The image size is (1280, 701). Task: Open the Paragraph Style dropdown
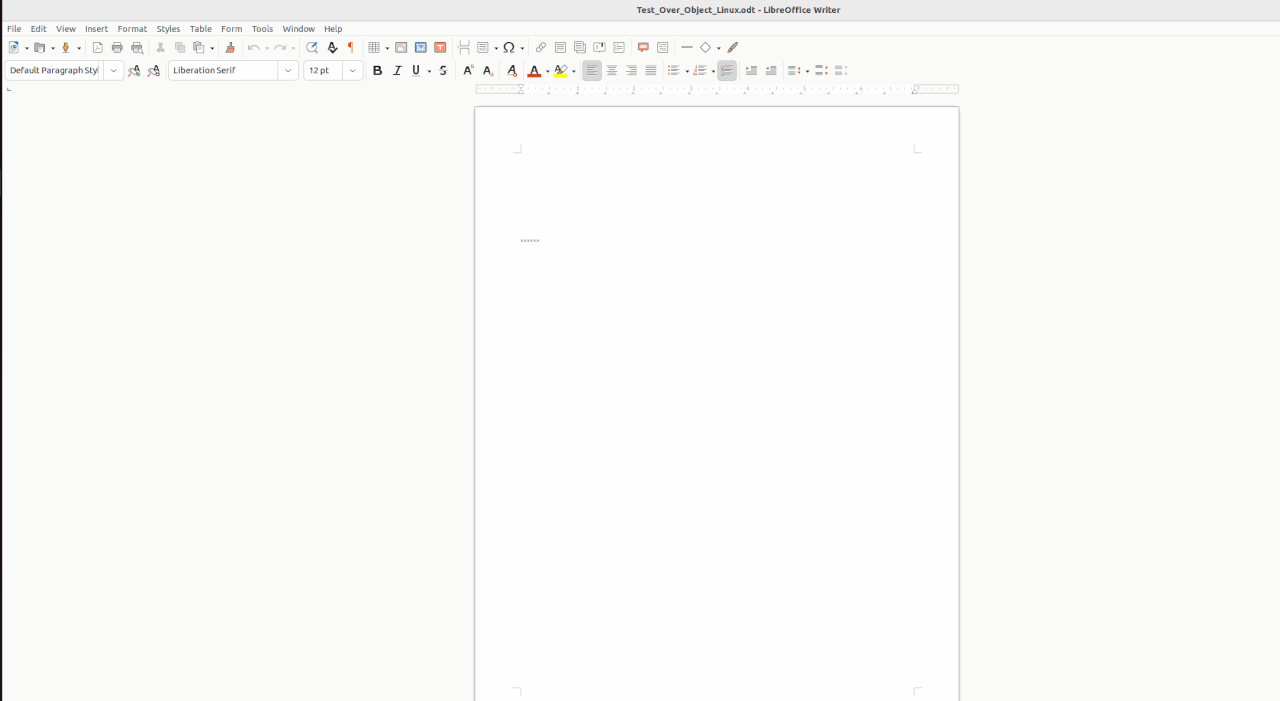click(x=114, y=70)
